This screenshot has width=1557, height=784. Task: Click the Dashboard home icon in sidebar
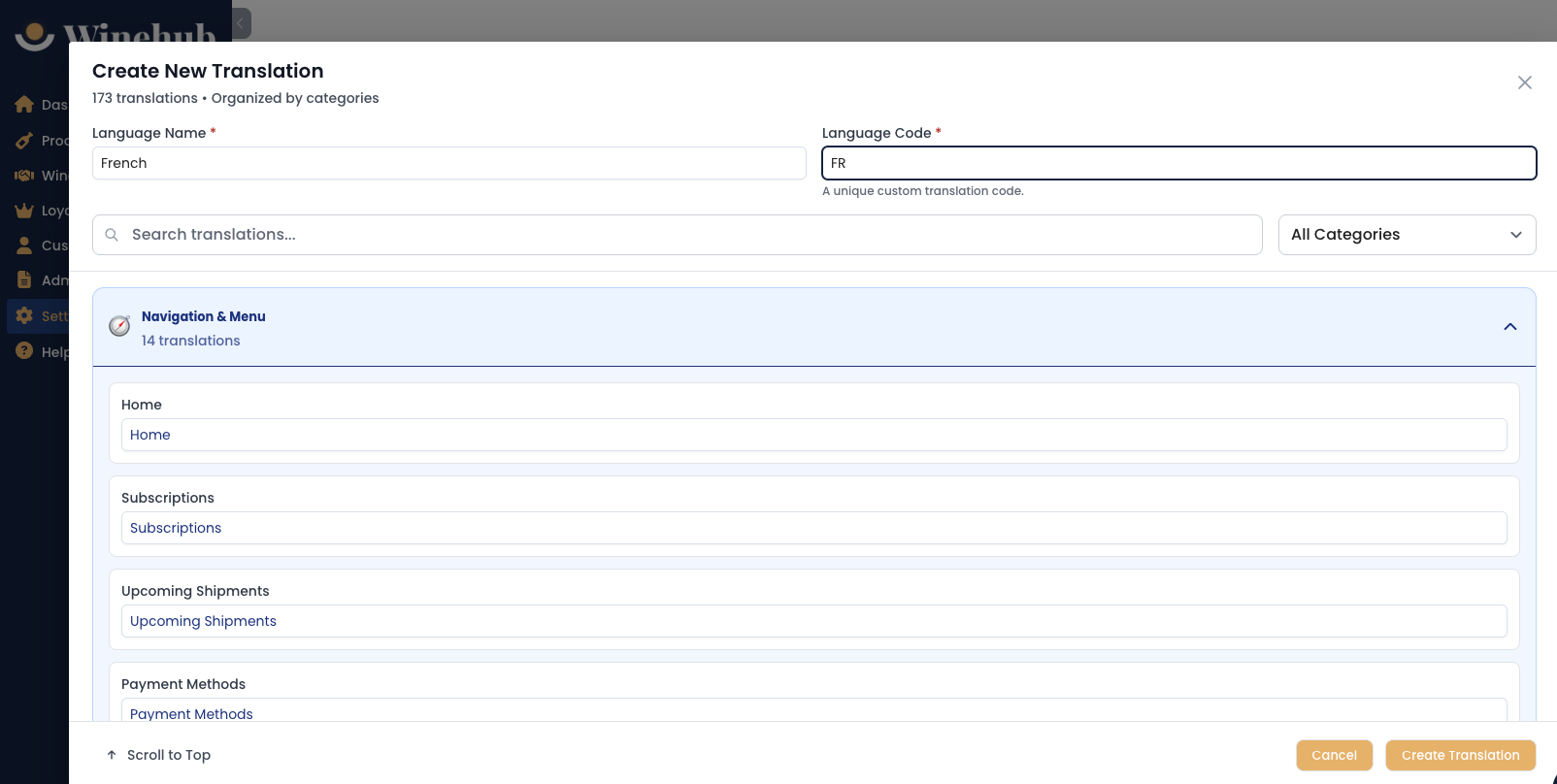click(24, 105)
